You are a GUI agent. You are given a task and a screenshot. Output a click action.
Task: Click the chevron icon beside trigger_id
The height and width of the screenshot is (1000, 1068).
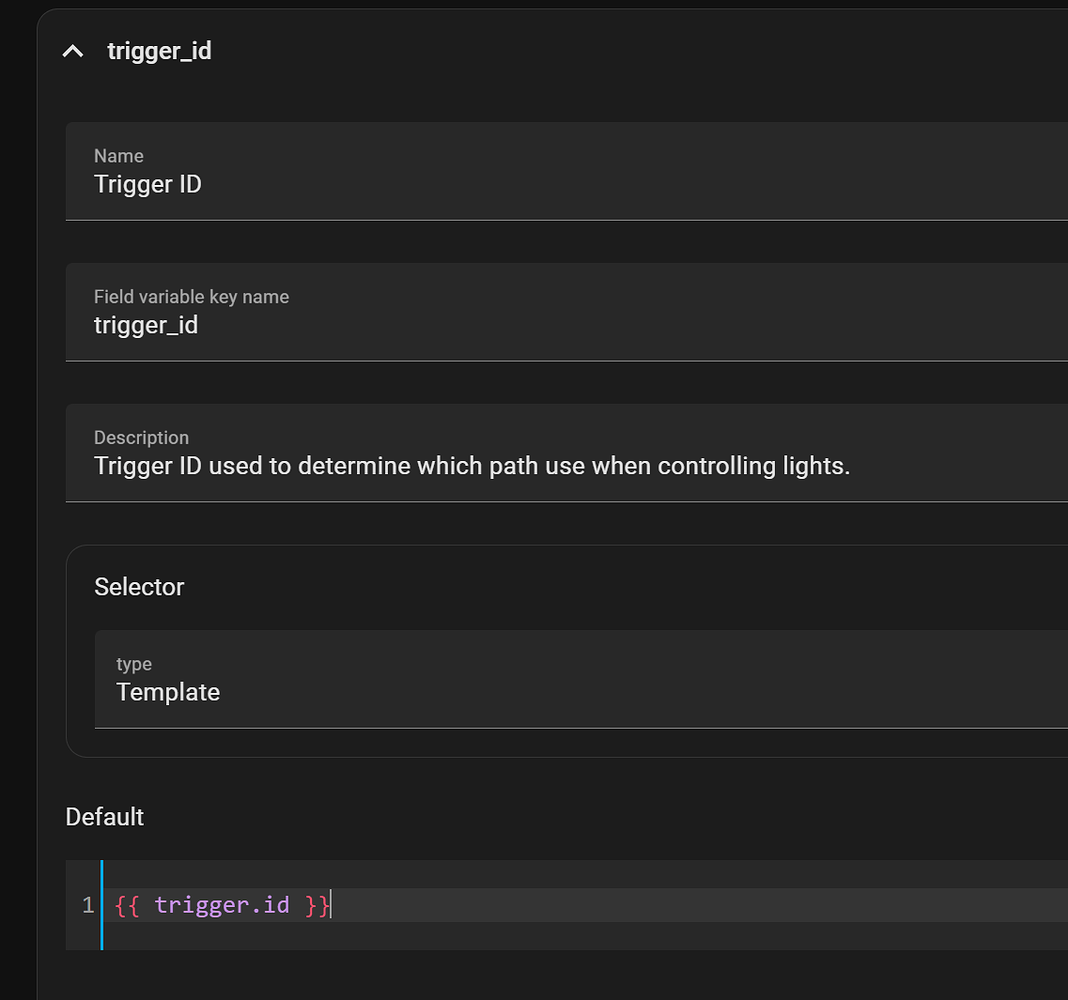pos(72,50)
